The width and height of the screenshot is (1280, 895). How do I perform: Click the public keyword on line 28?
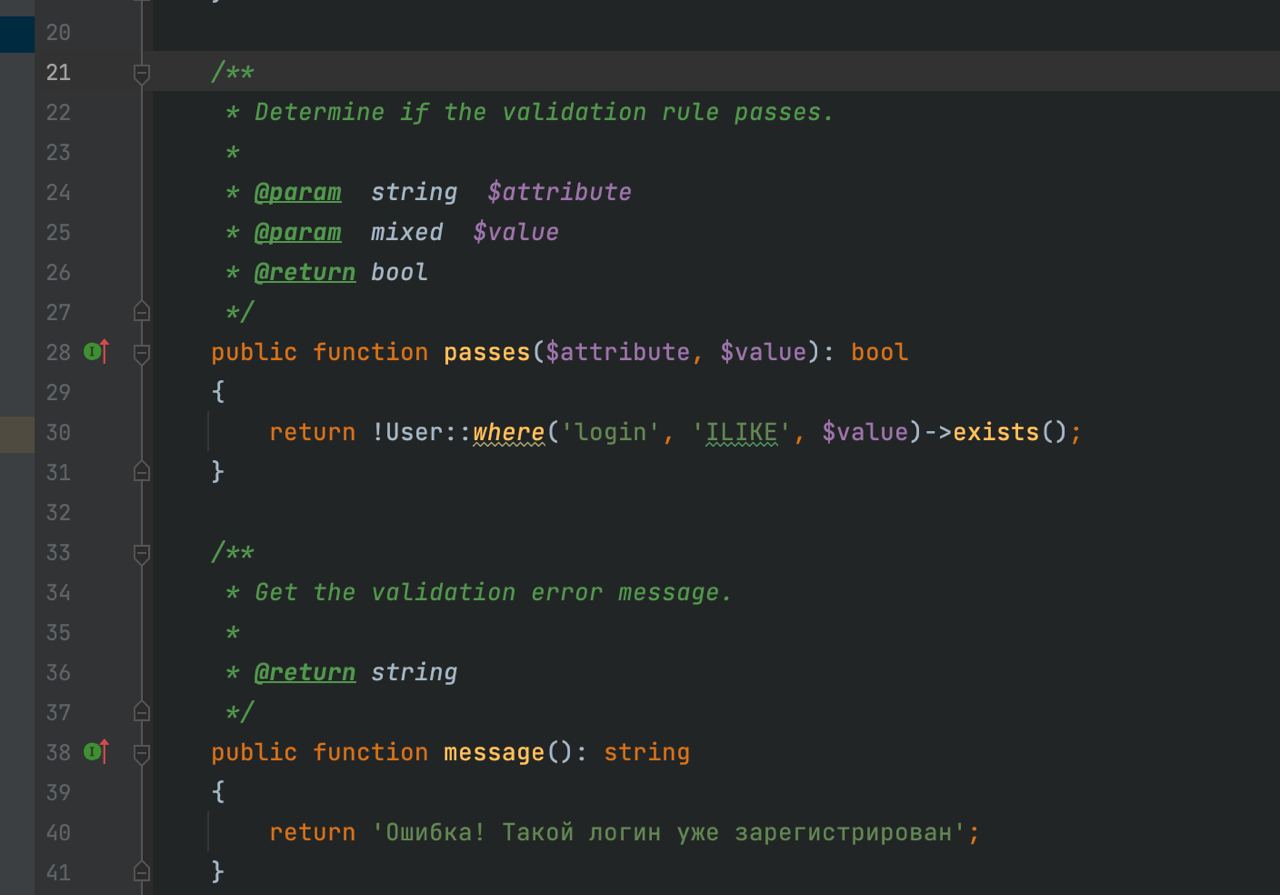(254, 352)
